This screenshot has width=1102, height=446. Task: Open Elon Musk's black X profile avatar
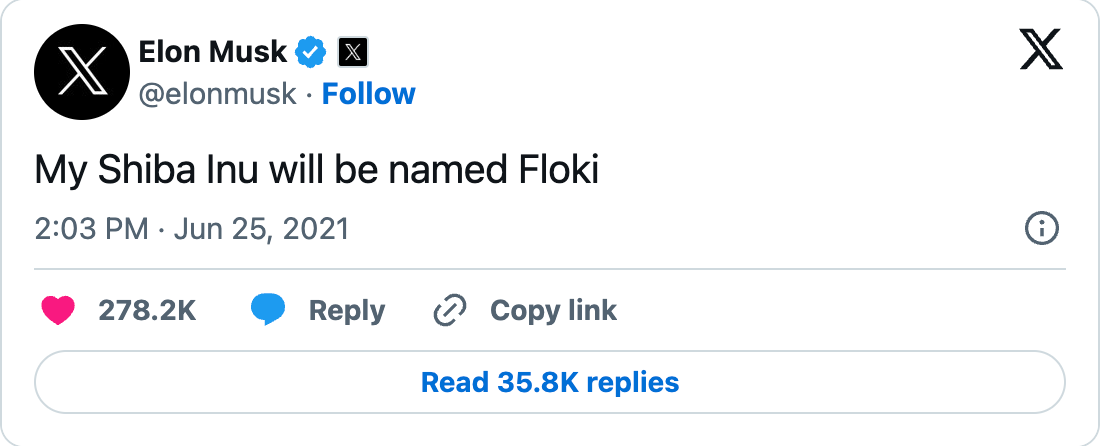pos(82,72)
